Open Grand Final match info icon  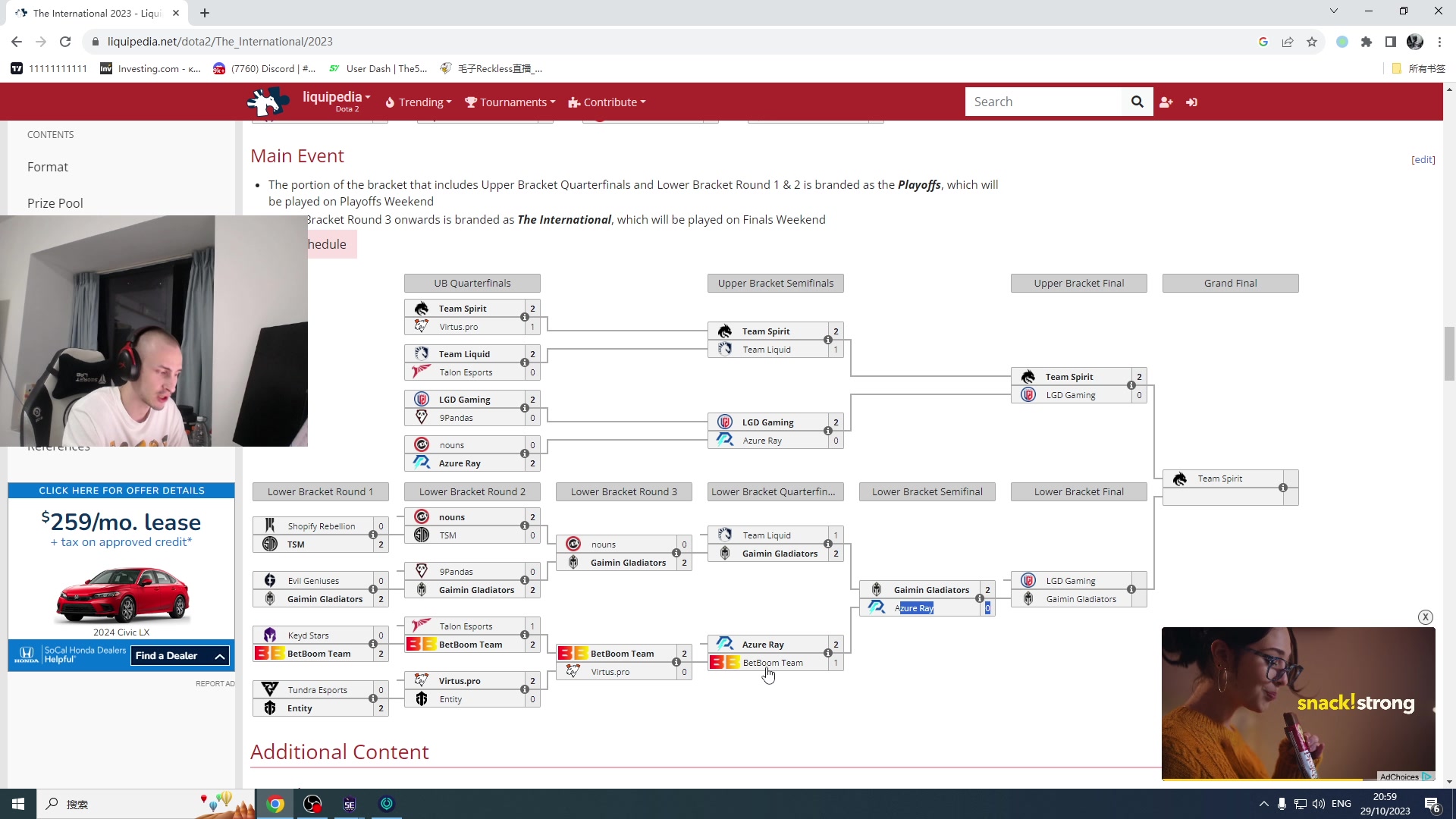(x=1283, y=488)
